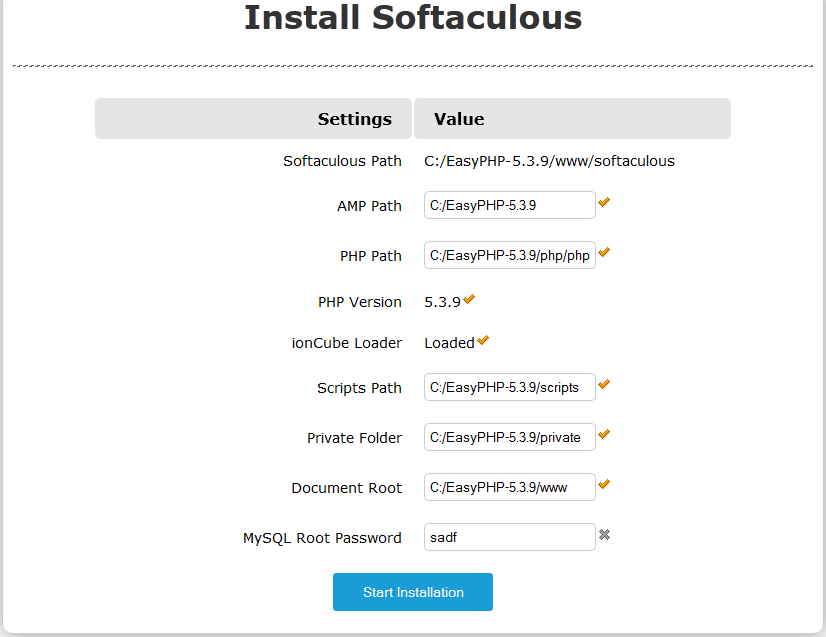Screen dimensions: 826x637
Task: Click the MySQL Root Password field
Action: pos(509,537)
